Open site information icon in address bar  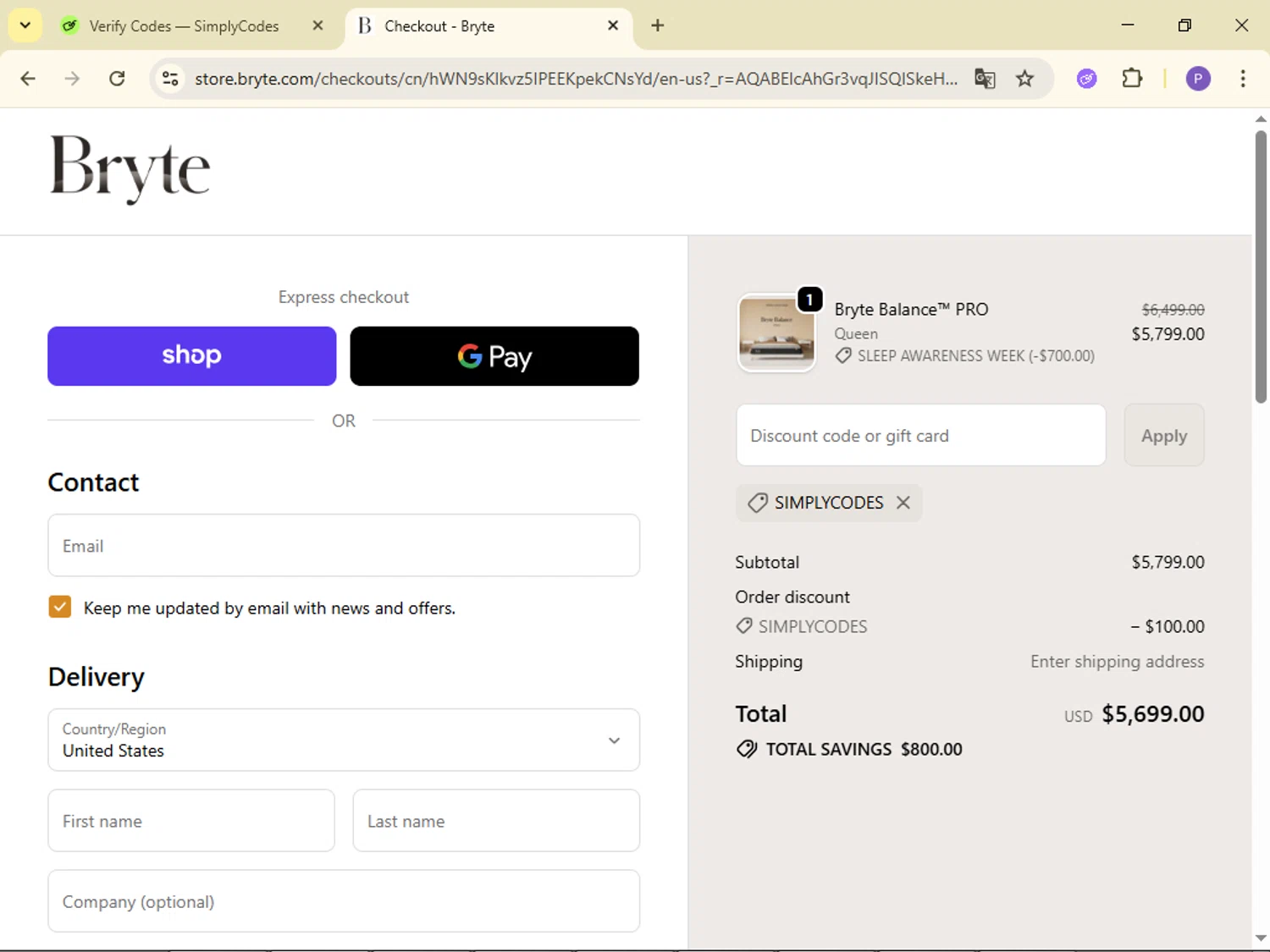170,79
